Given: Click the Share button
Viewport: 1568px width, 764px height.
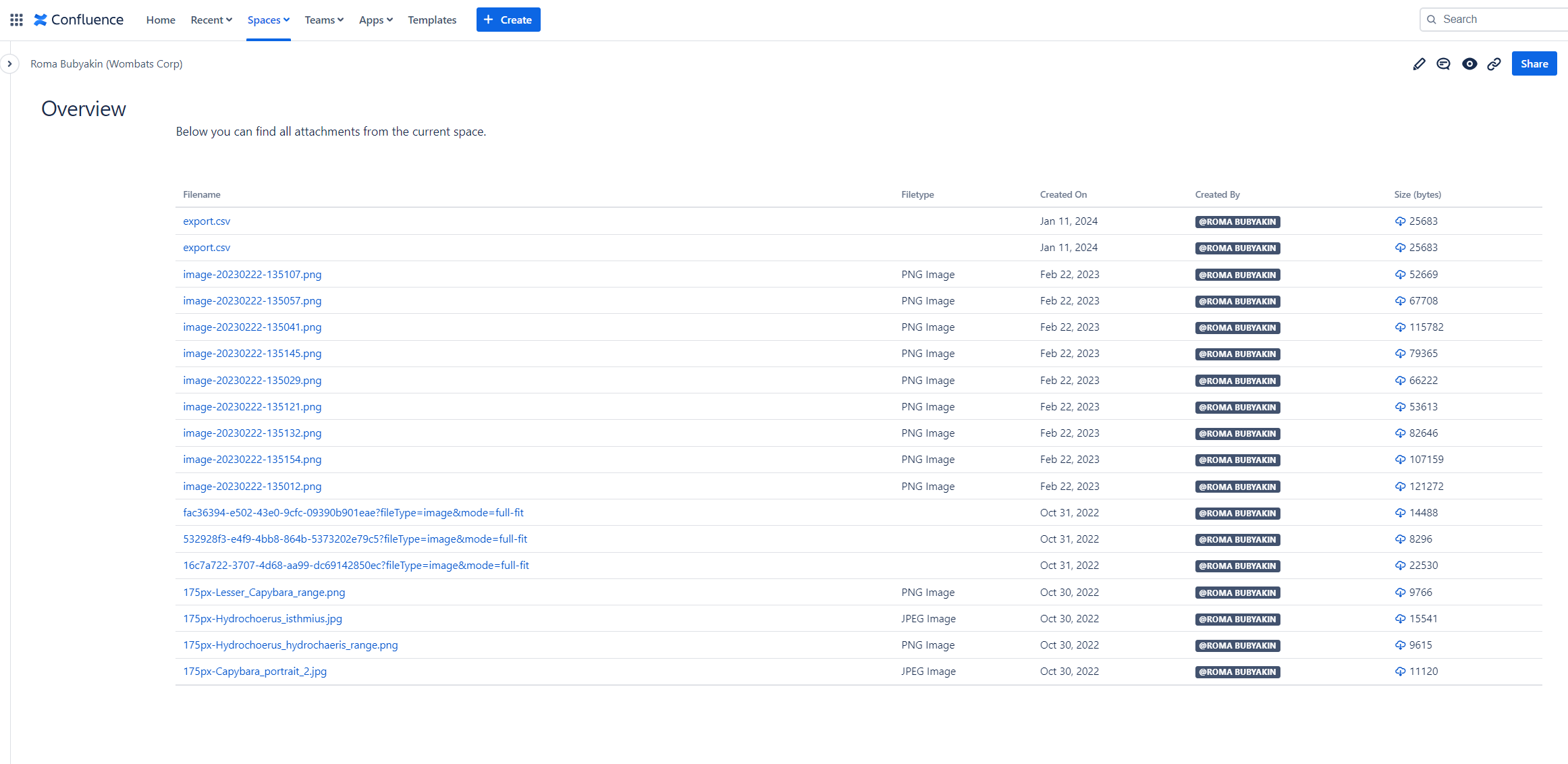Looking at the screenshot, I should coord(1534,64).
